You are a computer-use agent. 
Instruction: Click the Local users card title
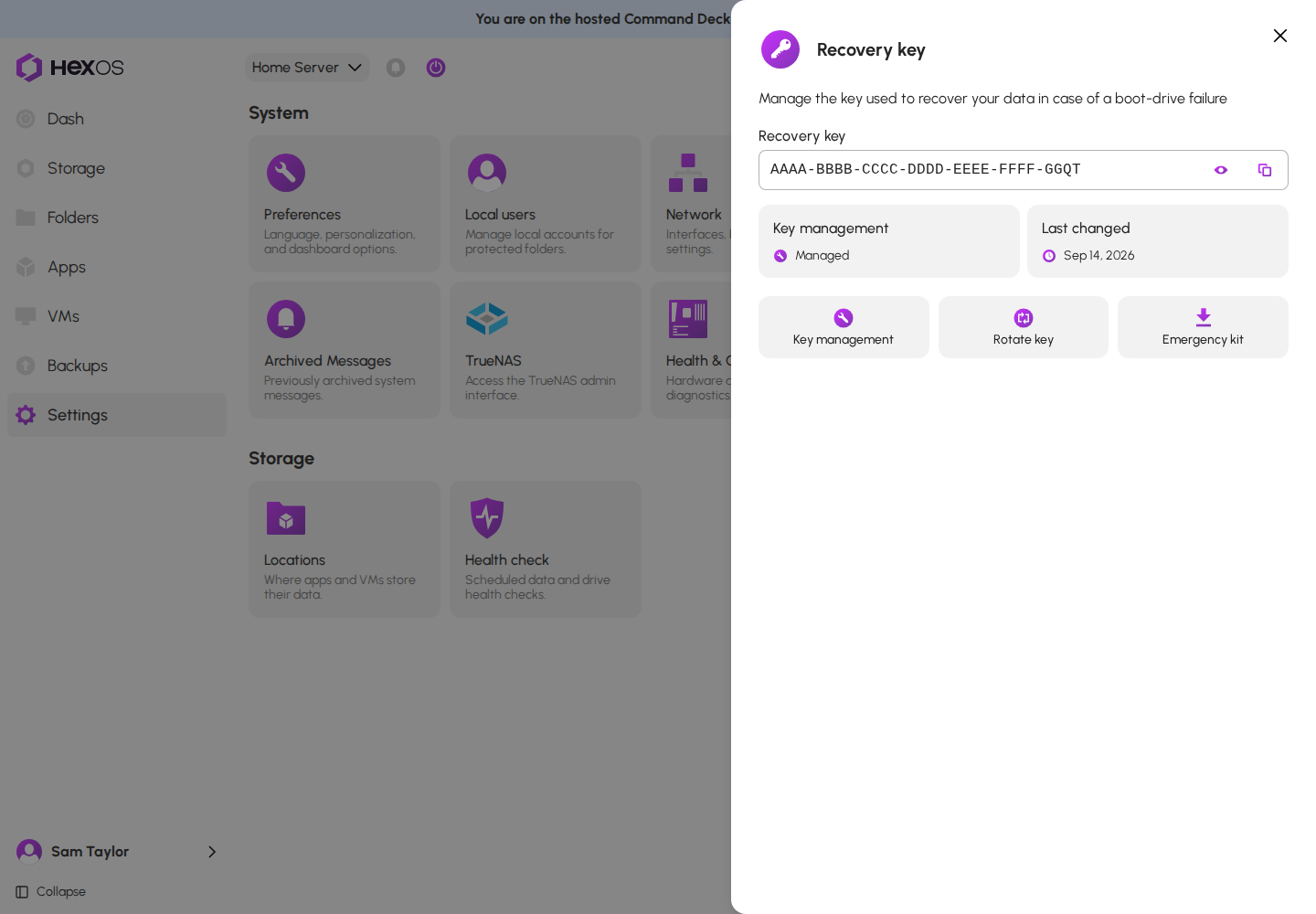point(500,215)
